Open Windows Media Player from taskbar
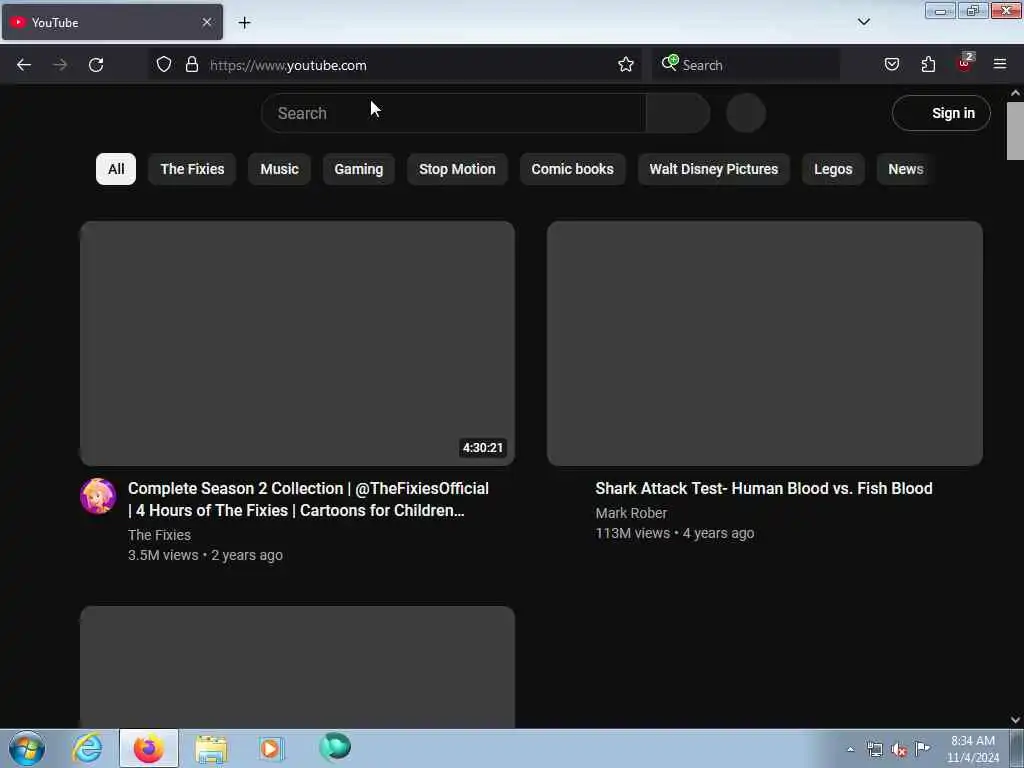 [271, 748]
